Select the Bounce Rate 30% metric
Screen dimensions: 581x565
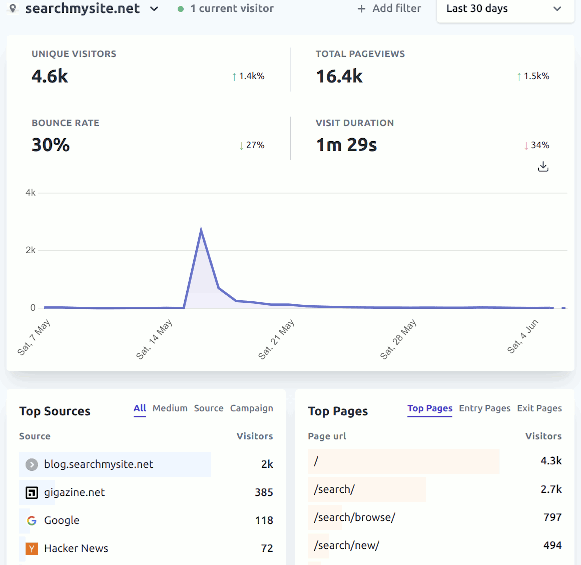(148, 137)
